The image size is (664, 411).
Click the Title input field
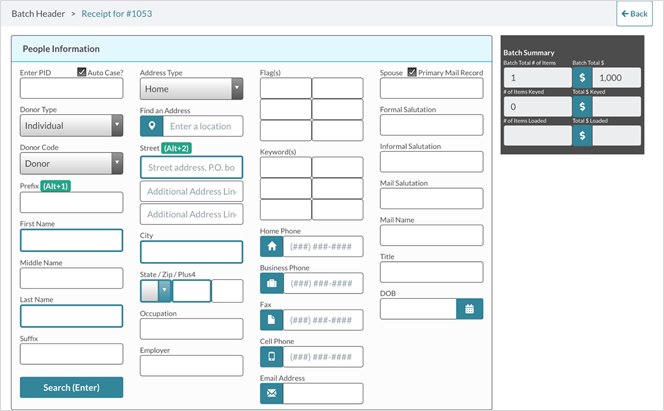point(432,272)
